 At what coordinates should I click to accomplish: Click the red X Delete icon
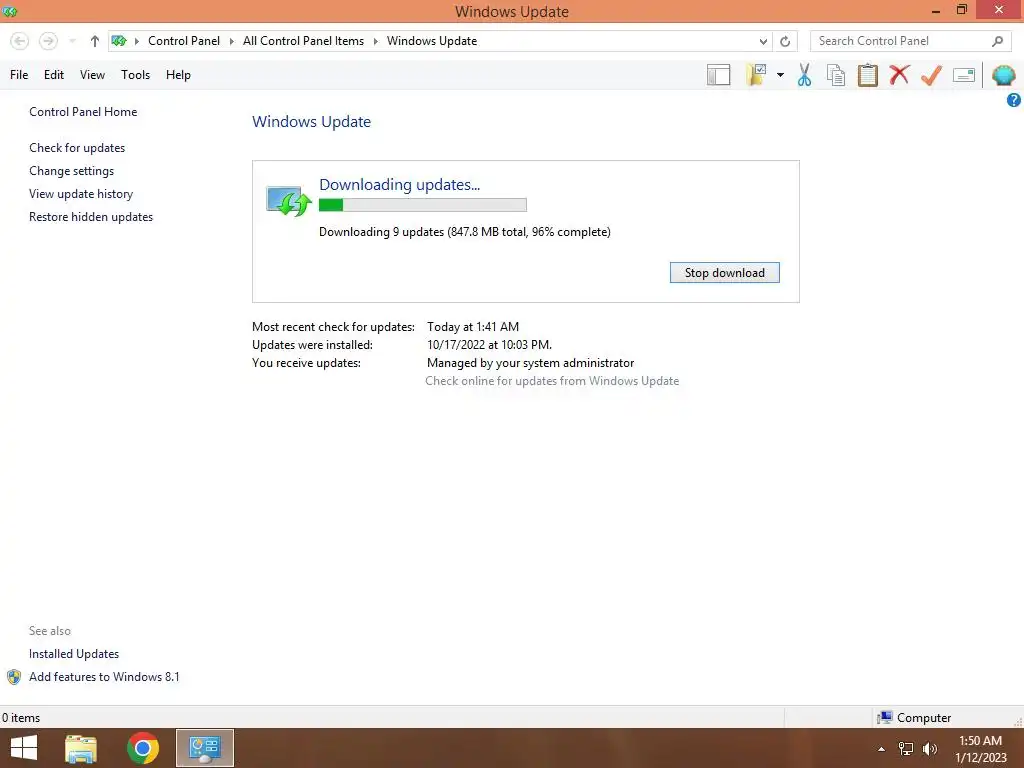coord(899,74)
